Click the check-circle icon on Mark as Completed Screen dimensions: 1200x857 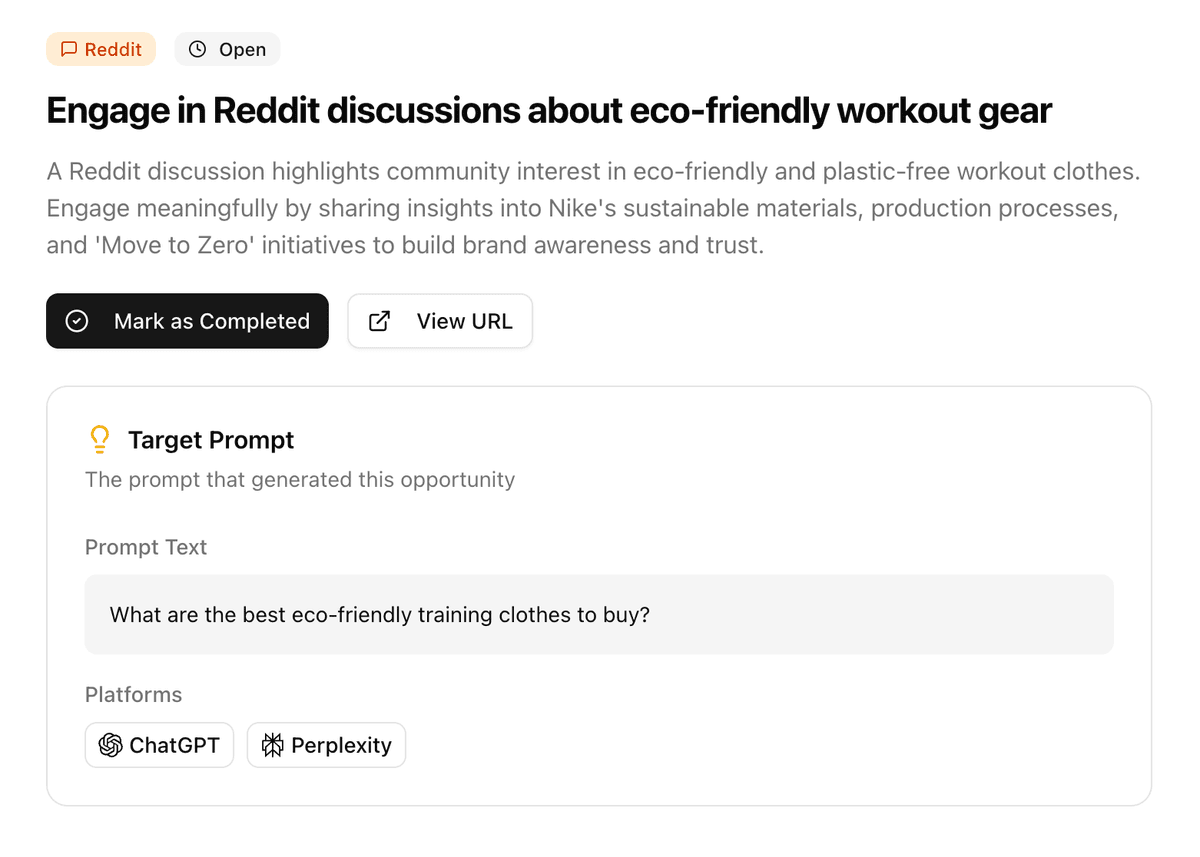click(x=77, y=321)
